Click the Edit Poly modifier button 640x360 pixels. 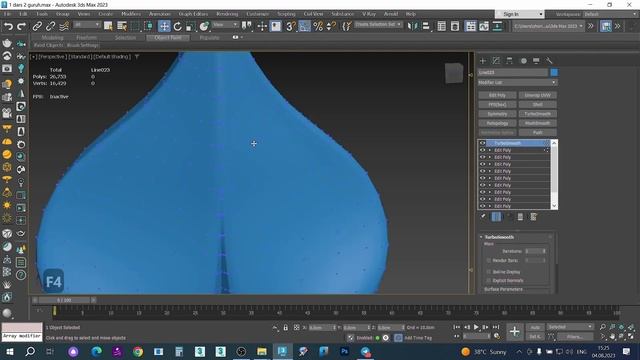point(497,95)
